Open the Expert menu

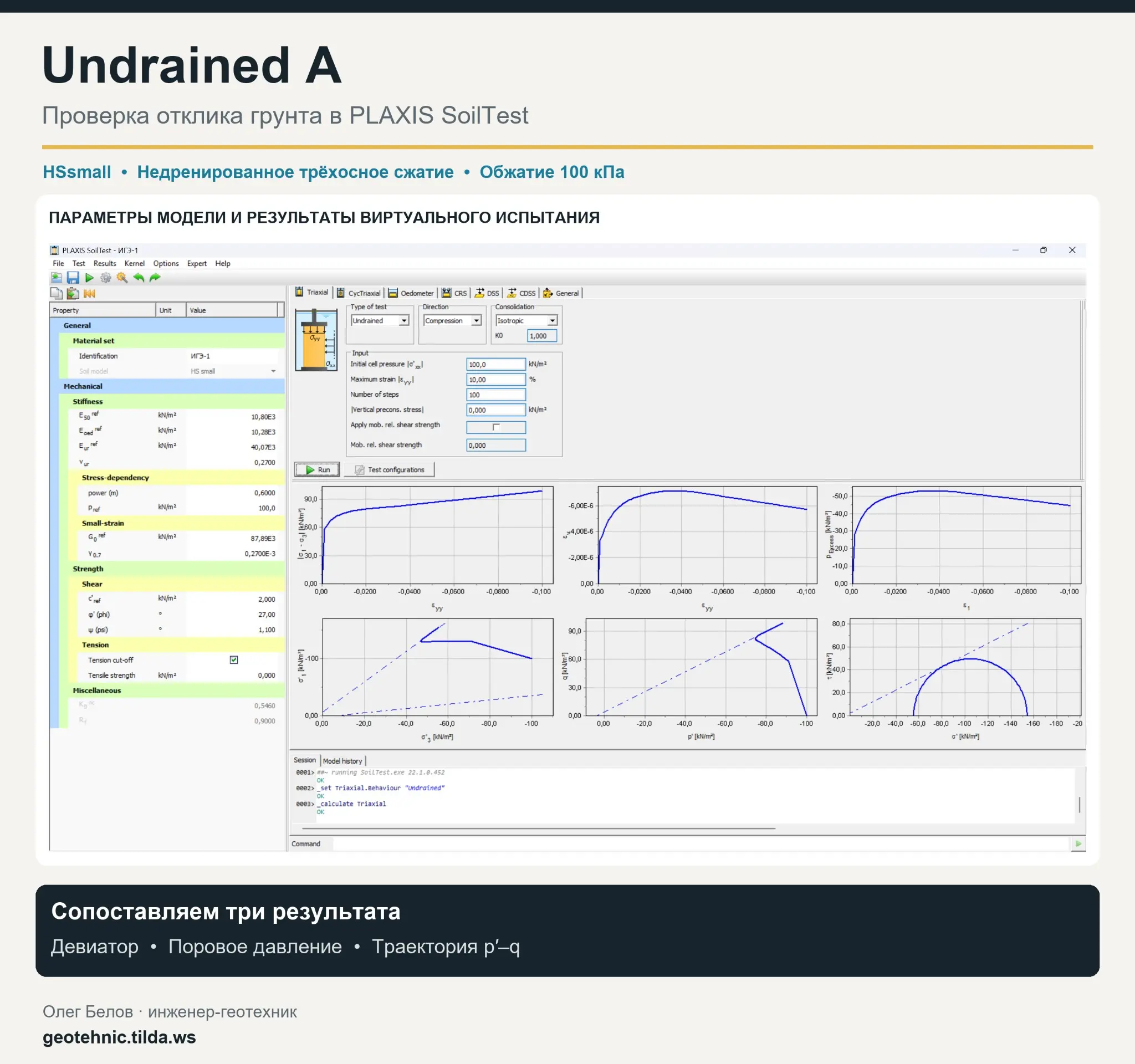(197, 264)
